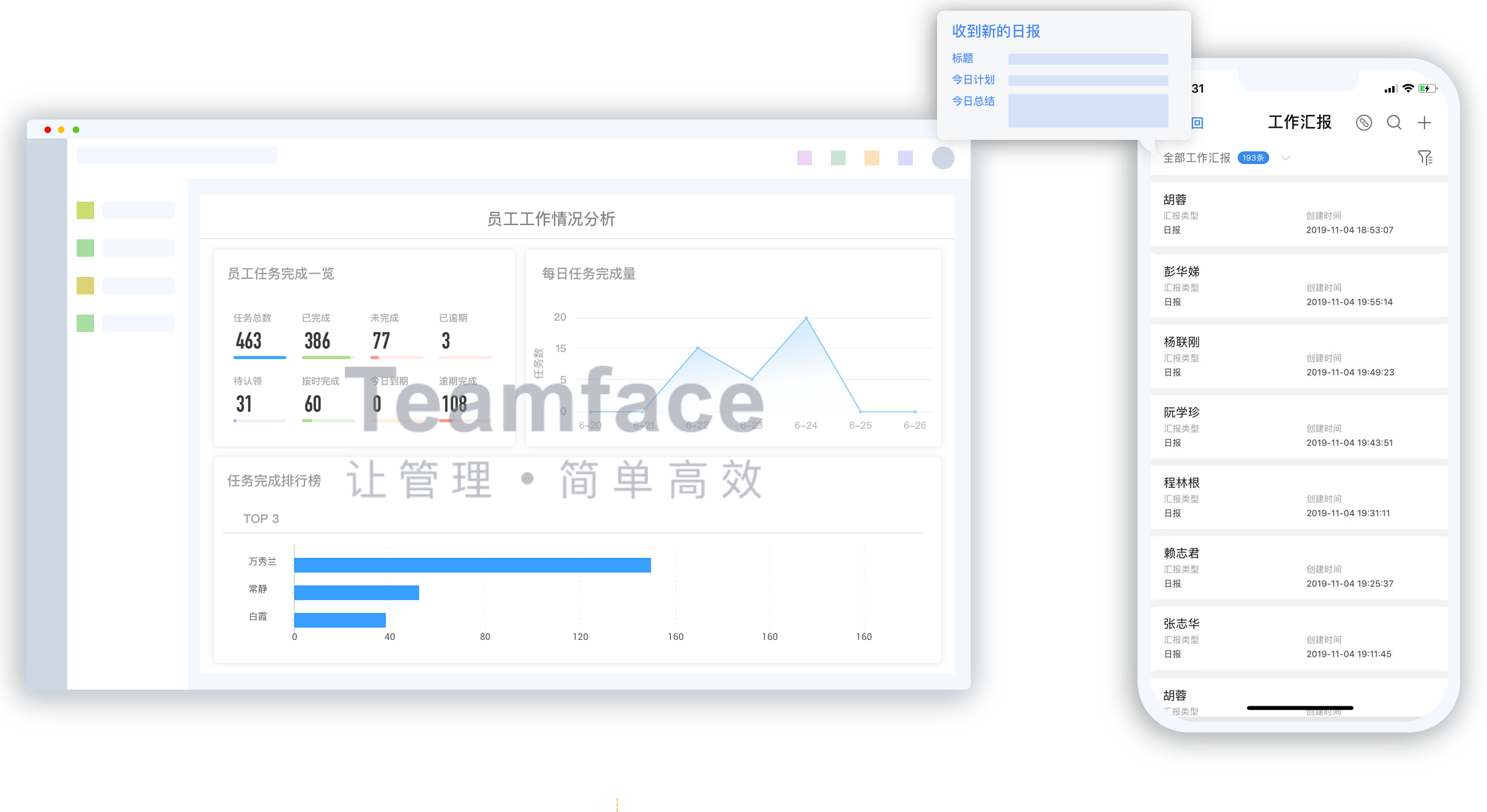
Task: Close the desktop window with red button
Action: (47, 130)
